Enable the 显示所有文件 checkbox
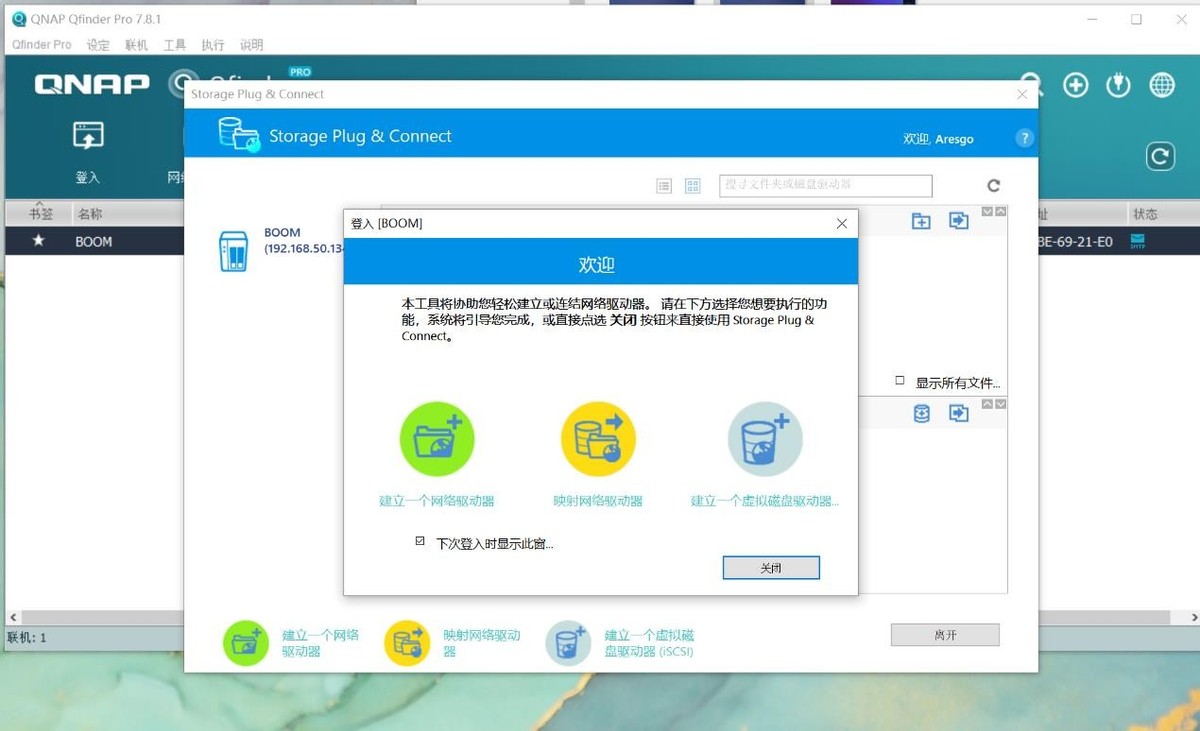 tap(898, 381)
